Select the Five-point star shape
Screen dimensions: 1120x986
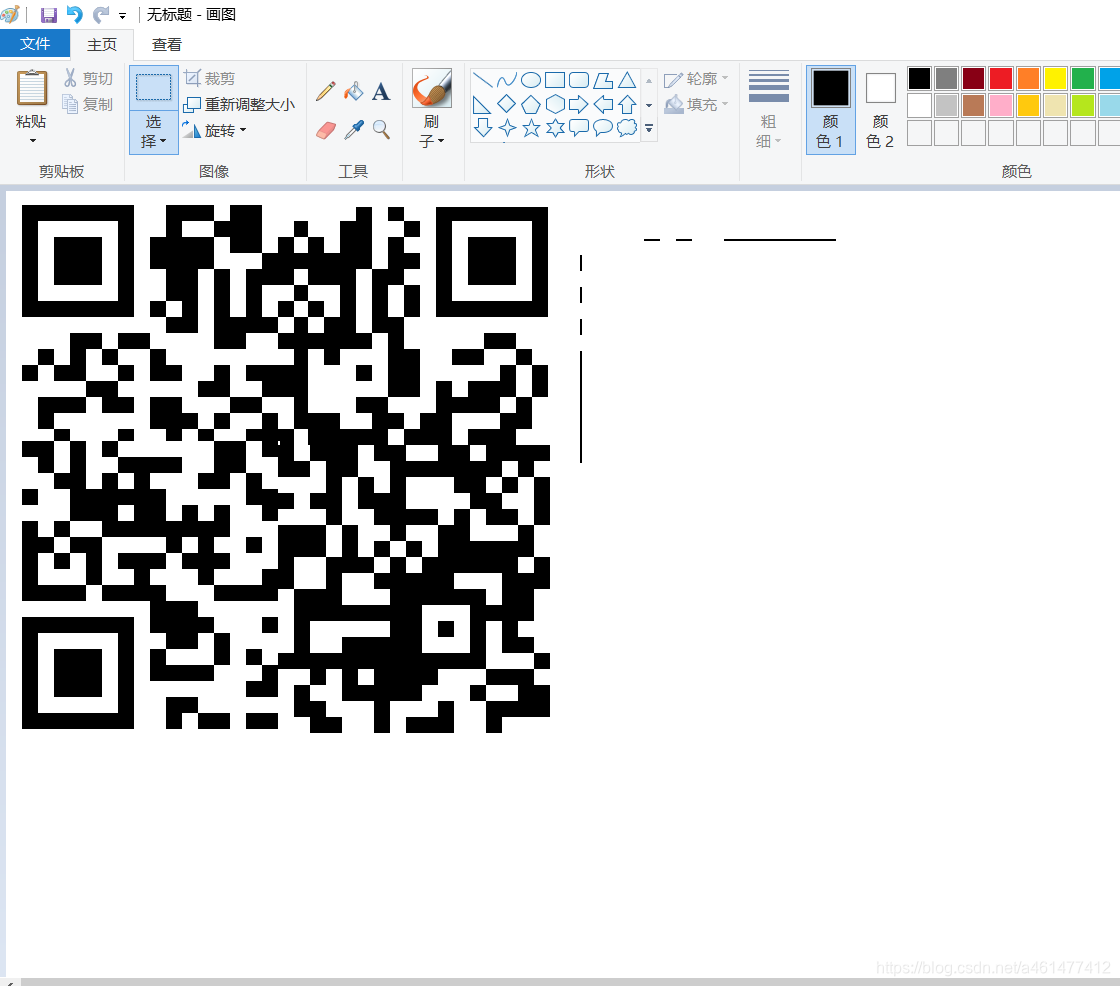point(531,128)
